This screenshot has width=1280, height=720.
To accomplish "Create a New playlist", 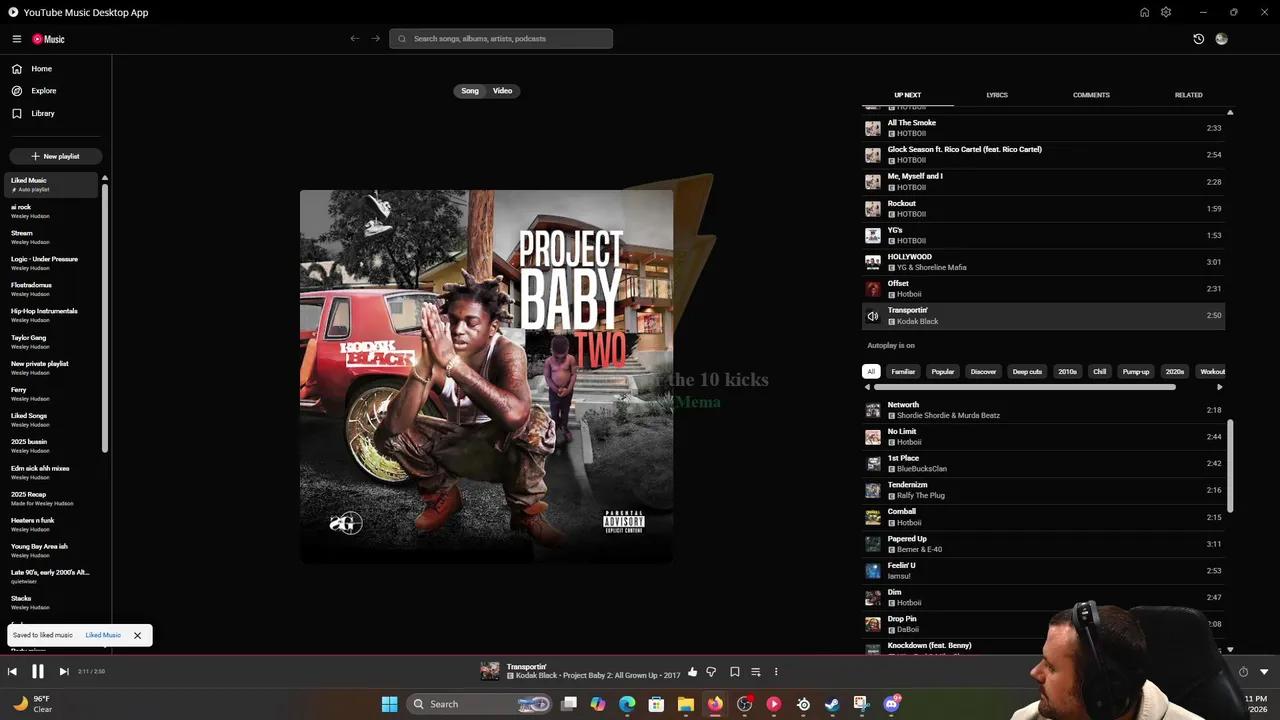I will coord(55,156).
